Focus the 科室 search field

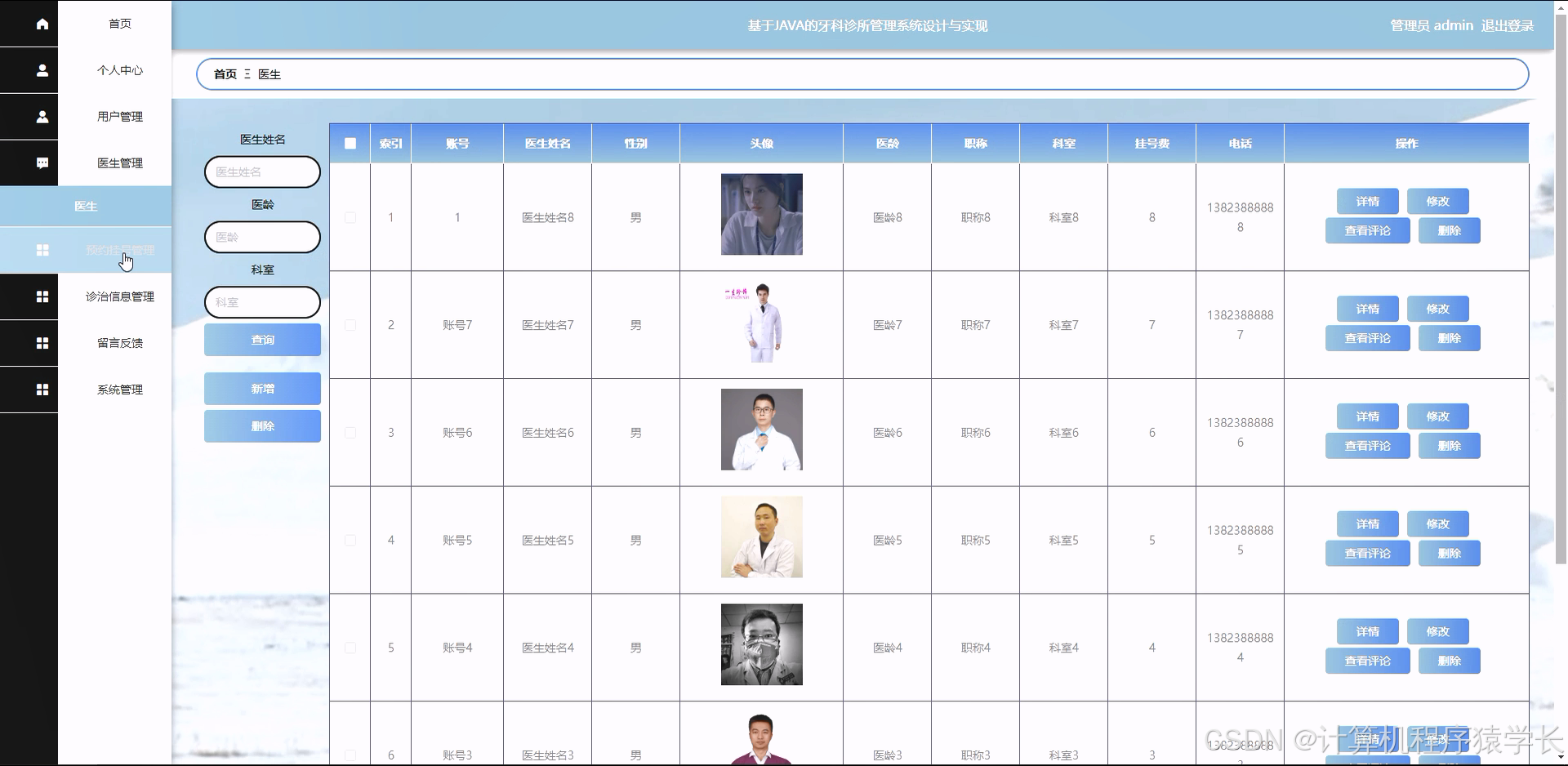(x=262, y=302)
